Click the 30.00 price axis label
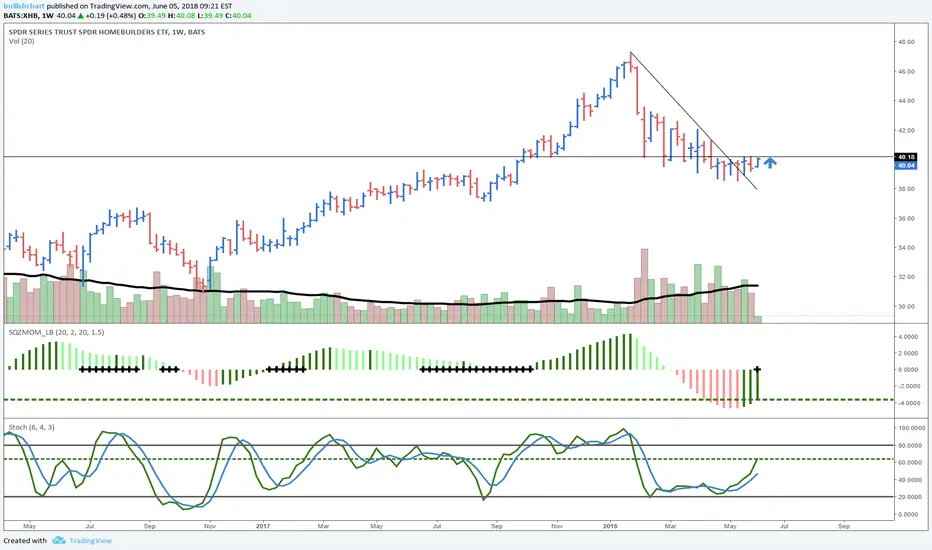The image size is (932, 550). [906, 307]
